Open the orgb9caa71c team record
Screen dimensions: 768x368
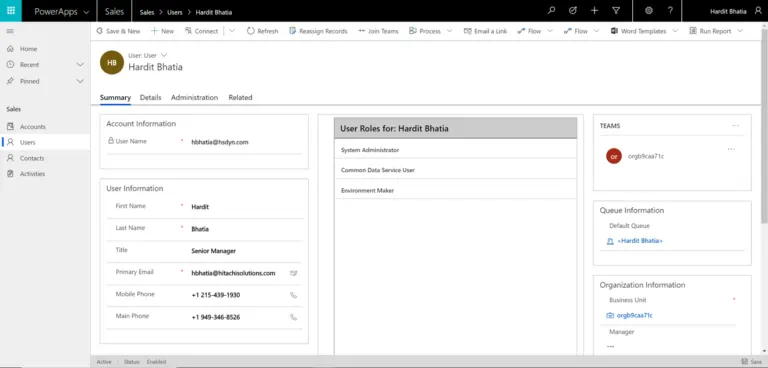[646, 156]
